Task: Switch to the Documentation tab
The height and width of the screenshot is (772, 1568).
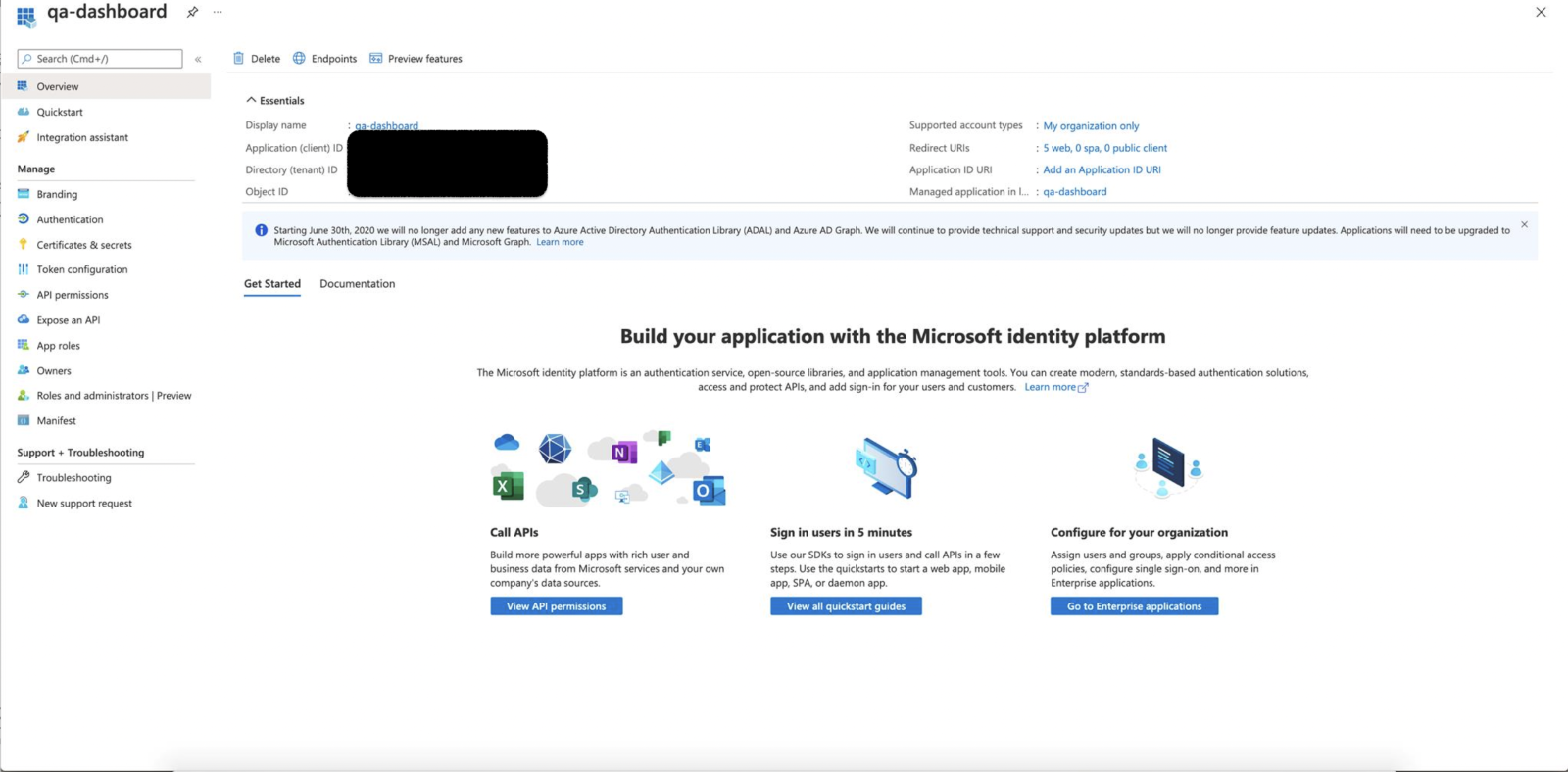Action: pyautogui.click(x=357, y=284)
